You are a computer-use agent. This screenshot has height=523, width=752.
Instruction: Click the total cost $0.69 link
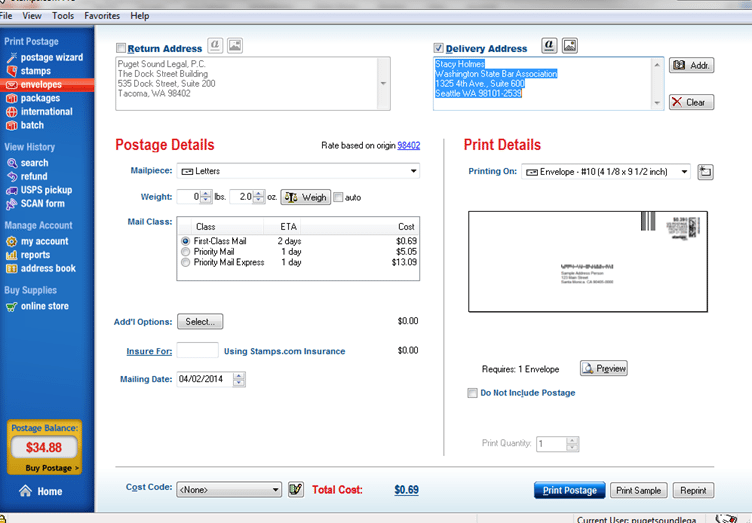pos(406,490)
